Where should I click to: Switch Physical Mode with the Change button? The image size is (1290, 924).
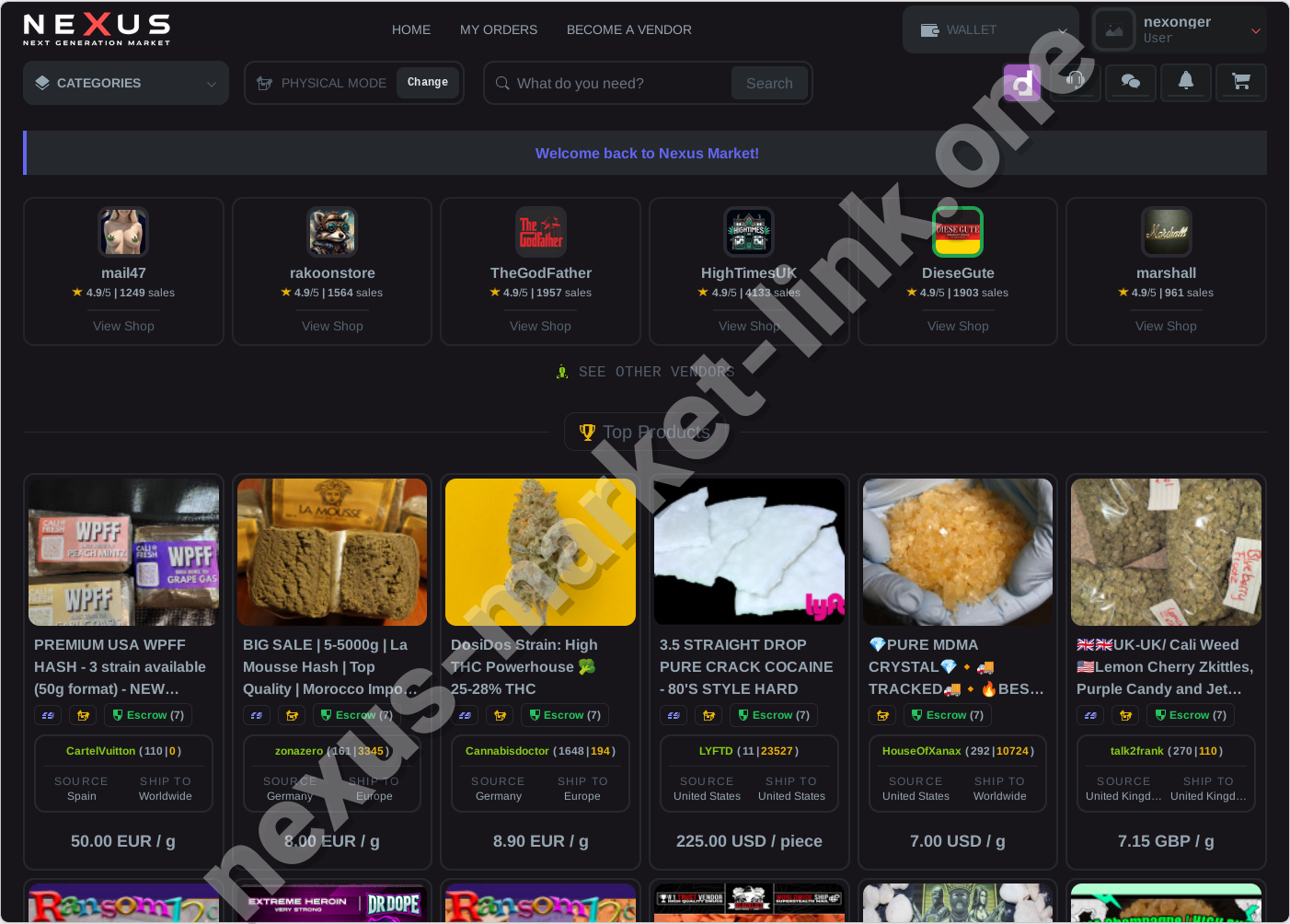point(428,82)
